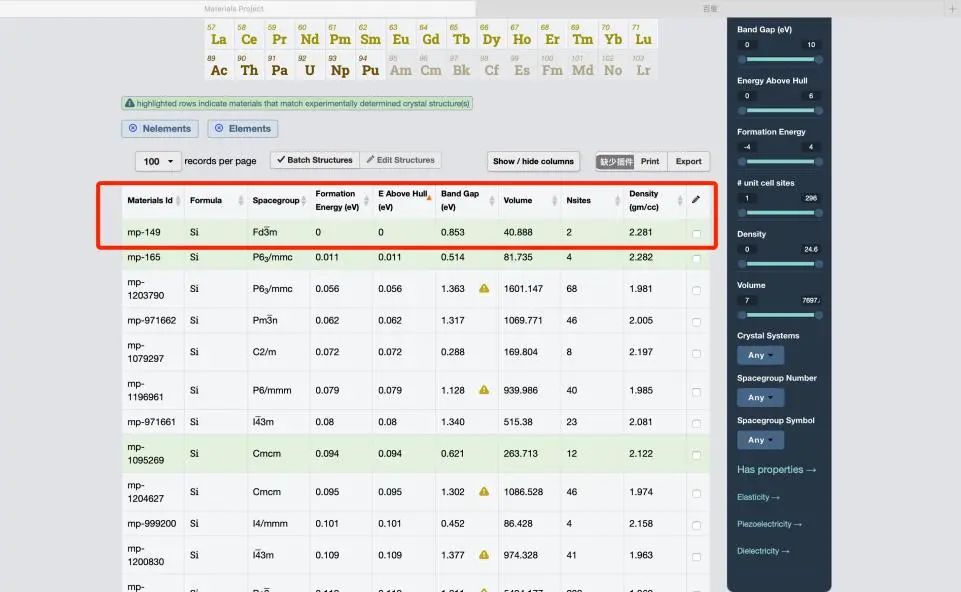Open Crystal Systems Any dropdown
The image size is (961, 592).
tap(760, 355)
